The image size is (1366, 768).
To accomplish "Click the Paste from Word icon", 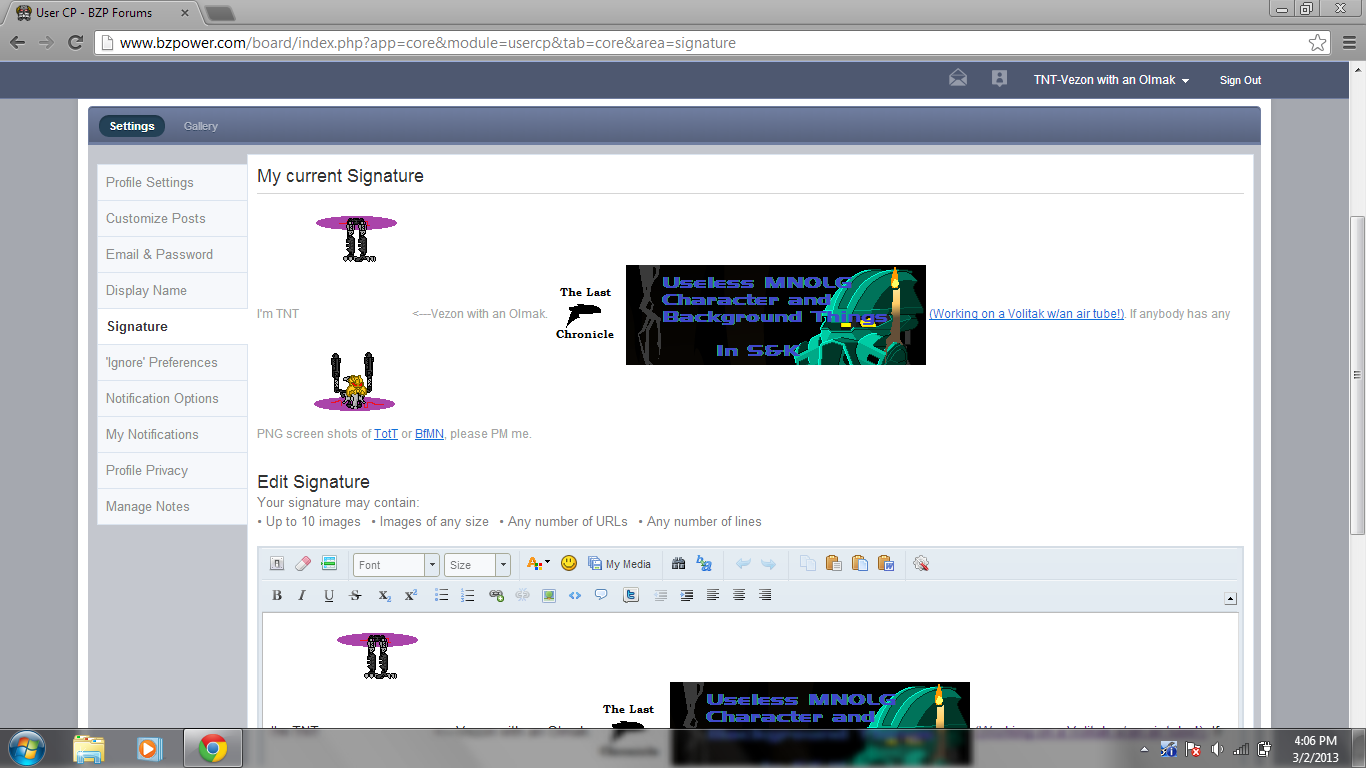I will [x=885, y=563].
